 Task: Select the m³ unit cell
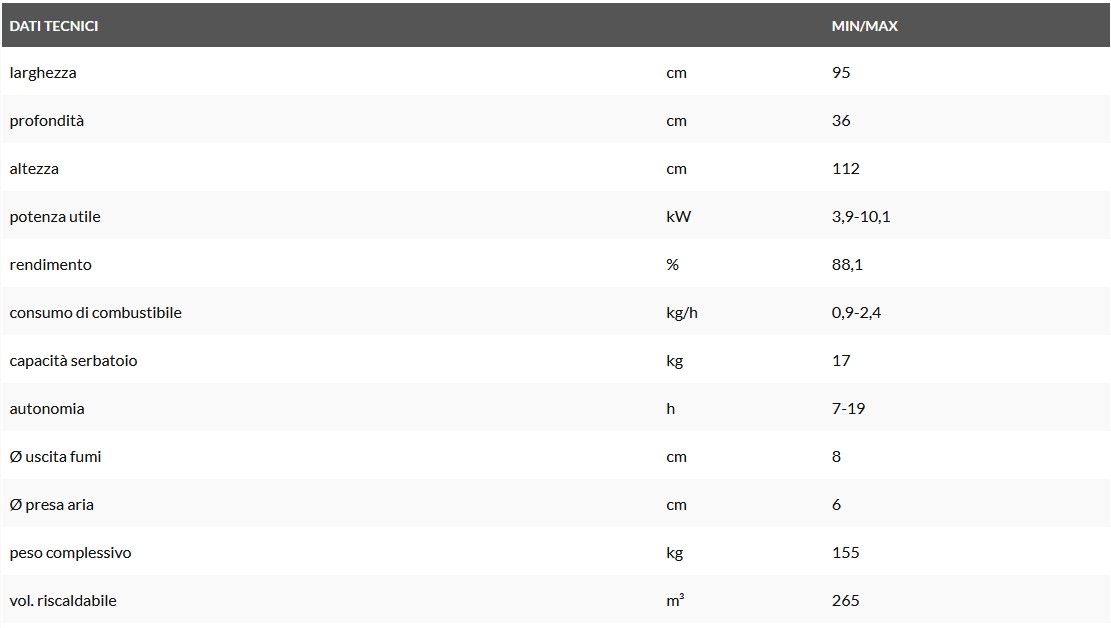click(675, 601)
